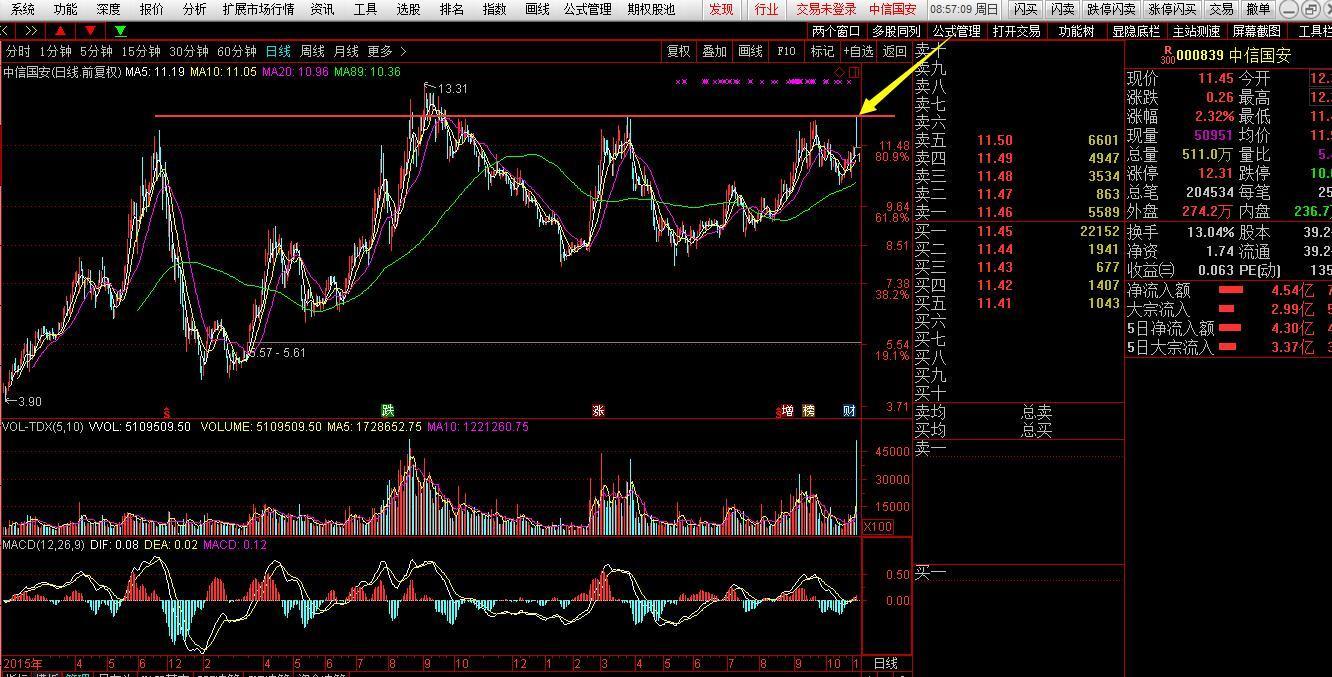This screenshot has height=677, width=1332.
Task: Open the 功能树 function tree
Action: coord(1076,31)
